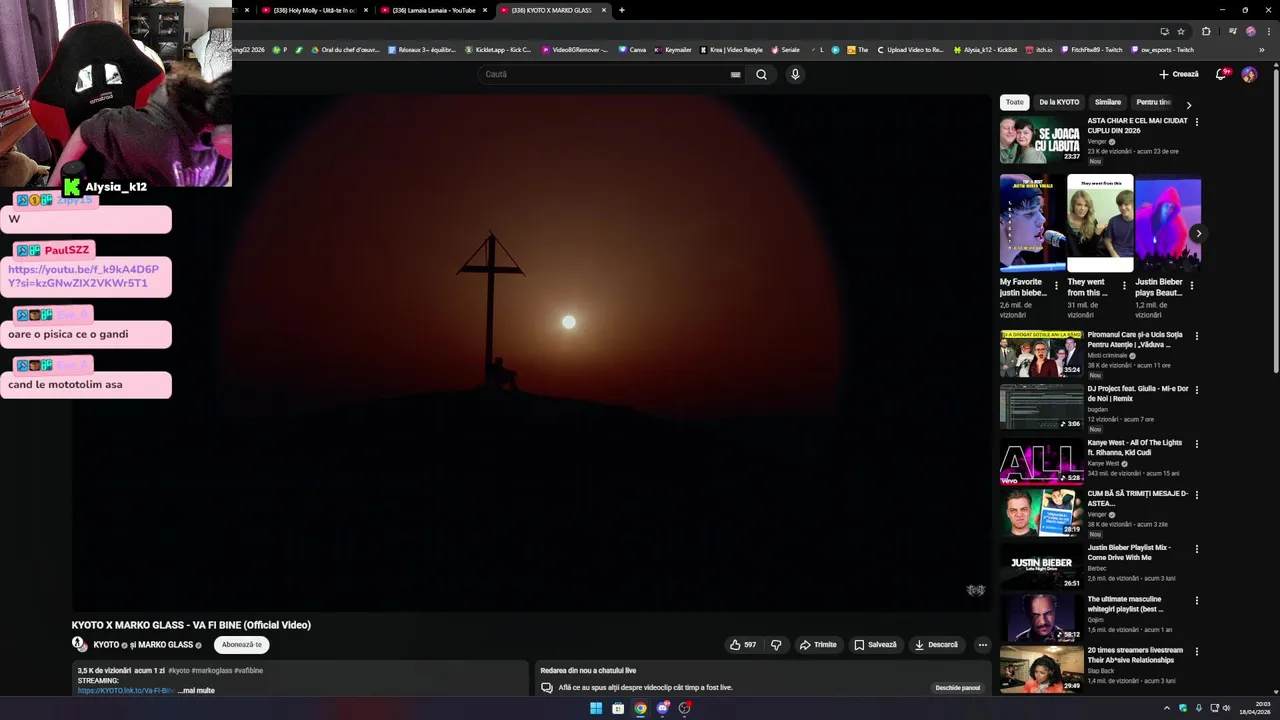Click the KYOTO channel avatar

coord(79,644)
